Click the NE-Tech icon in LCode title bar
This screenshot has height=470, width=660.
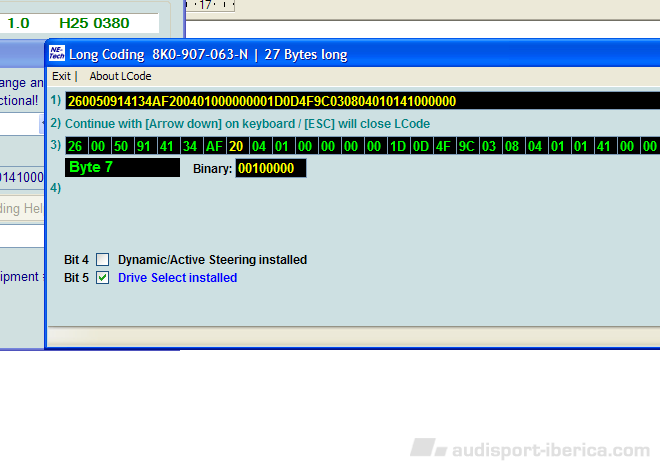pos(57,53)
